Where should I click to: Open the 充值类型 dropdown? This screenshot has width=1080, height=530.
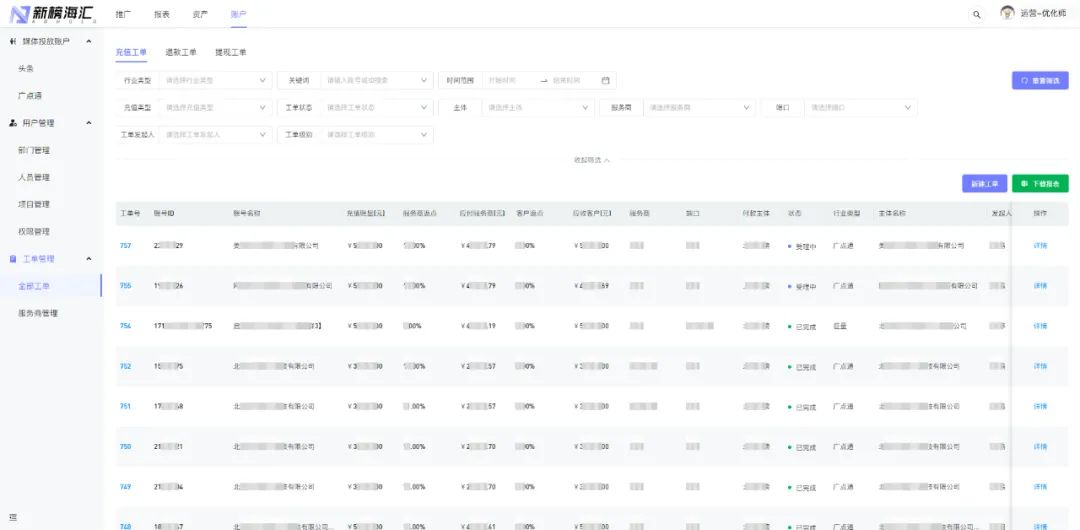[x=216, y=108]
